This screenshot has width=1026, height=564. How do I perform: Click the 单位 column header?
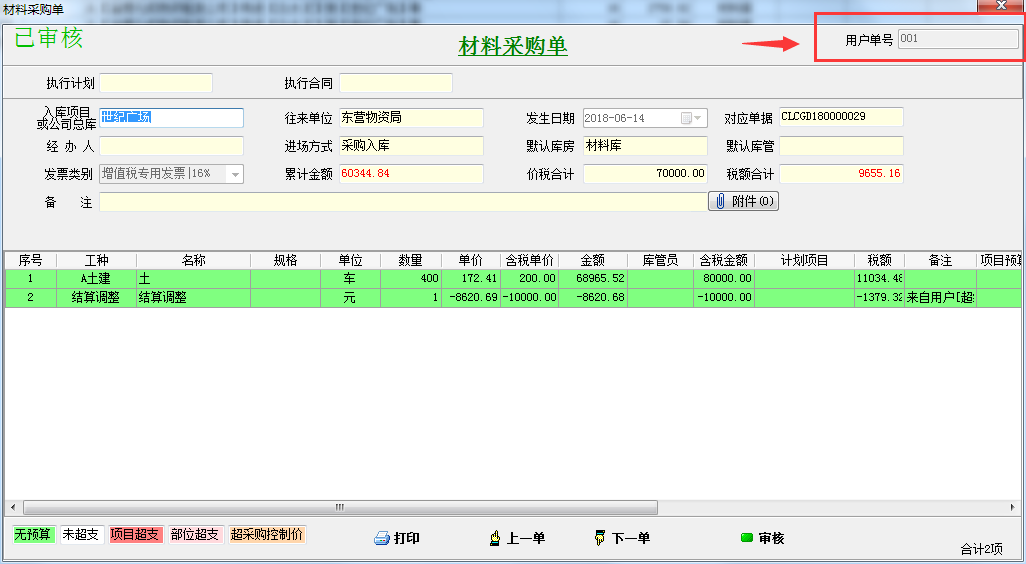pos(350,260)
